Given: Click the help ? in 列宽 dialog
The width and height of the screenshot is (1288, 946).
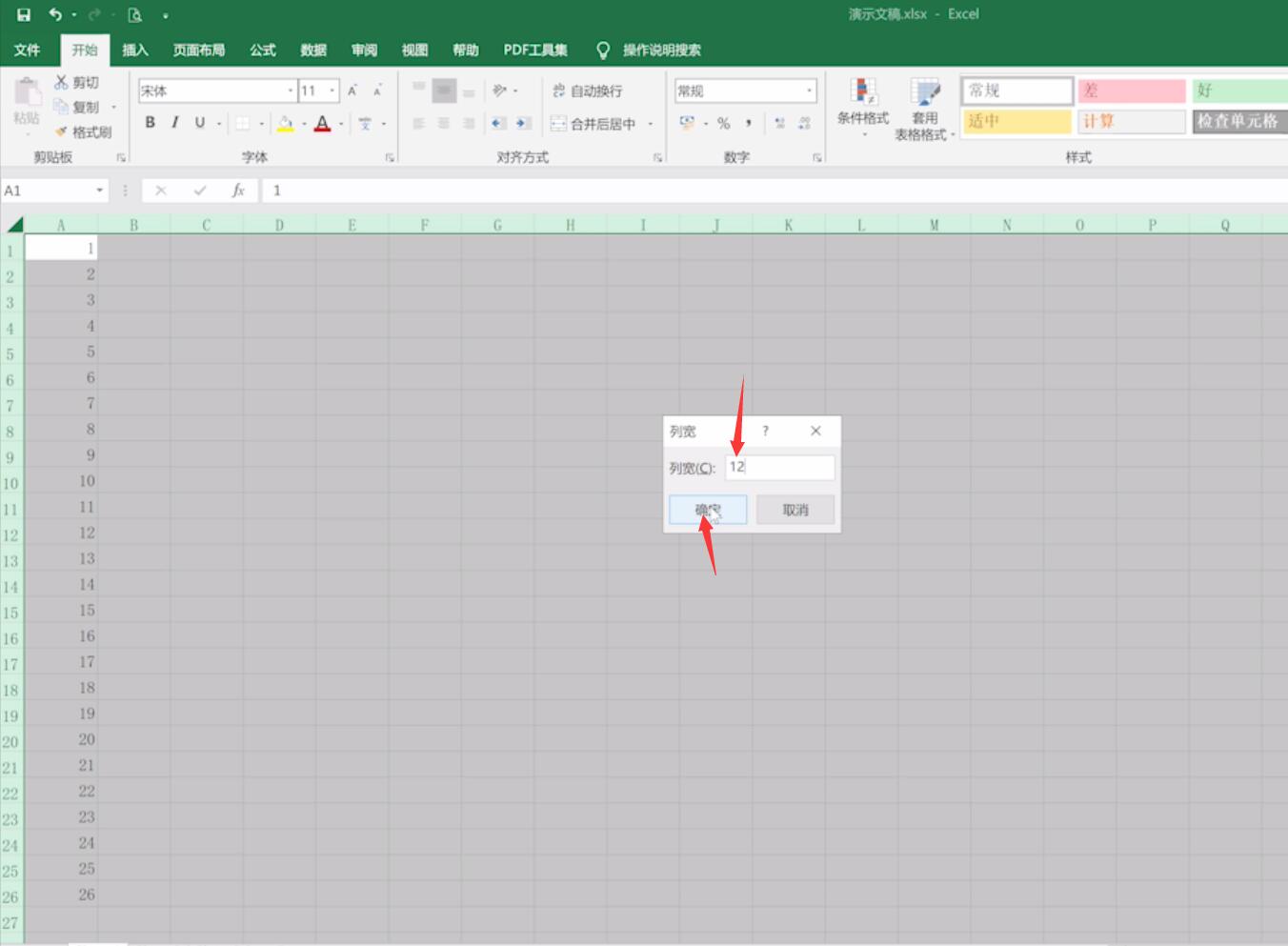Looking at the screenshot, I should (765, 431).
